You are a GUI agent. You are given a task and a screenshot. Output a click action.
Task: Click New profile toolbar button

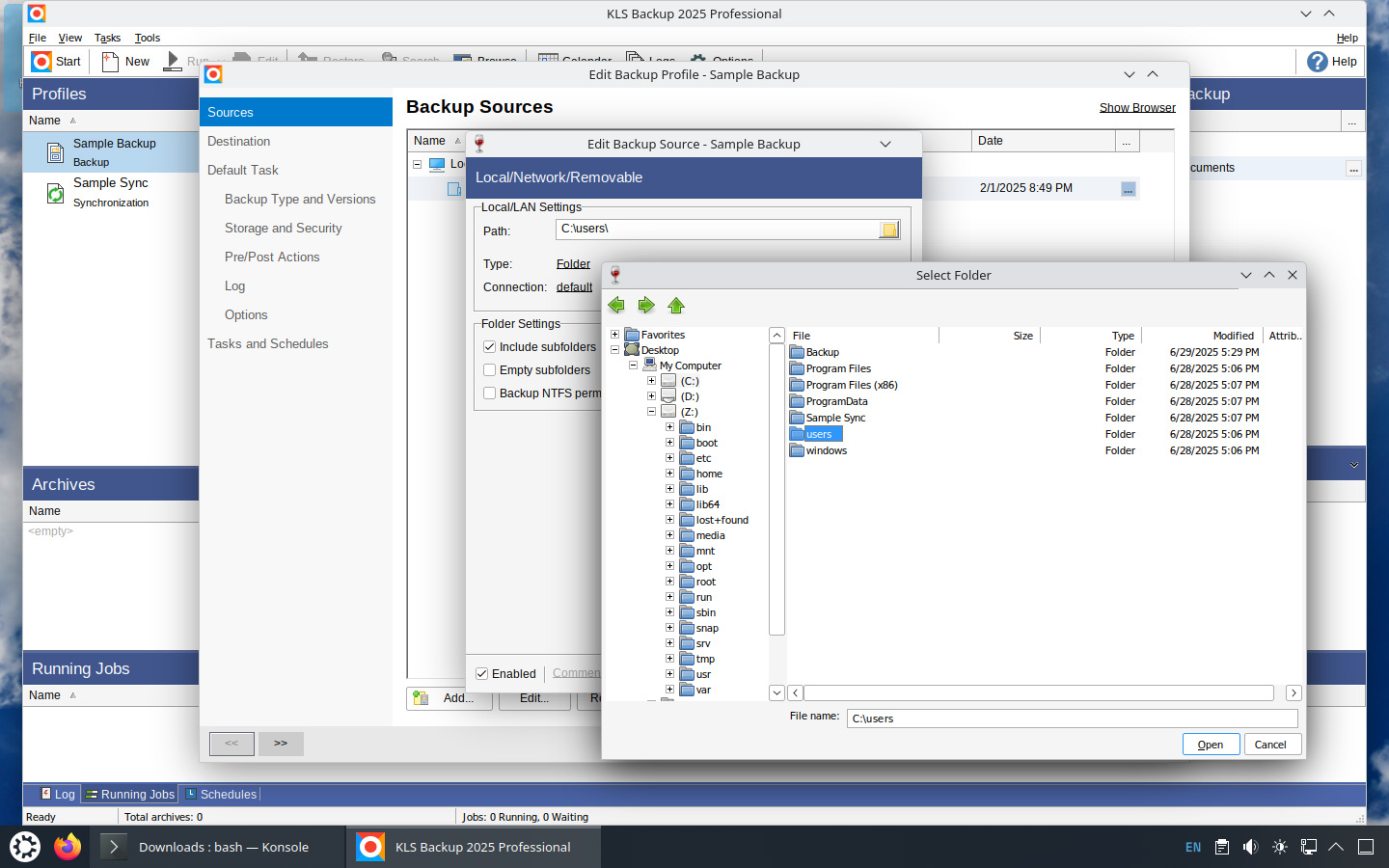(125, 62)
